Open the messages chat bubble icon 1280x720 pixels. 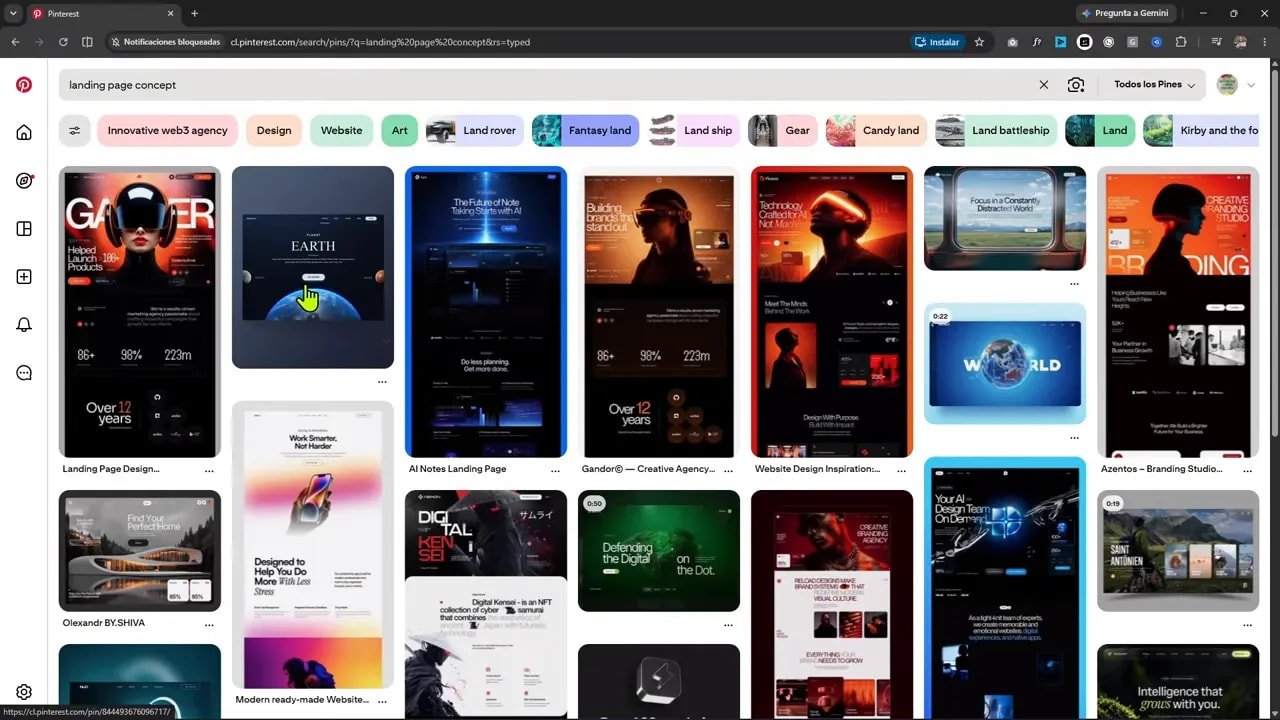tap(24, 372)
